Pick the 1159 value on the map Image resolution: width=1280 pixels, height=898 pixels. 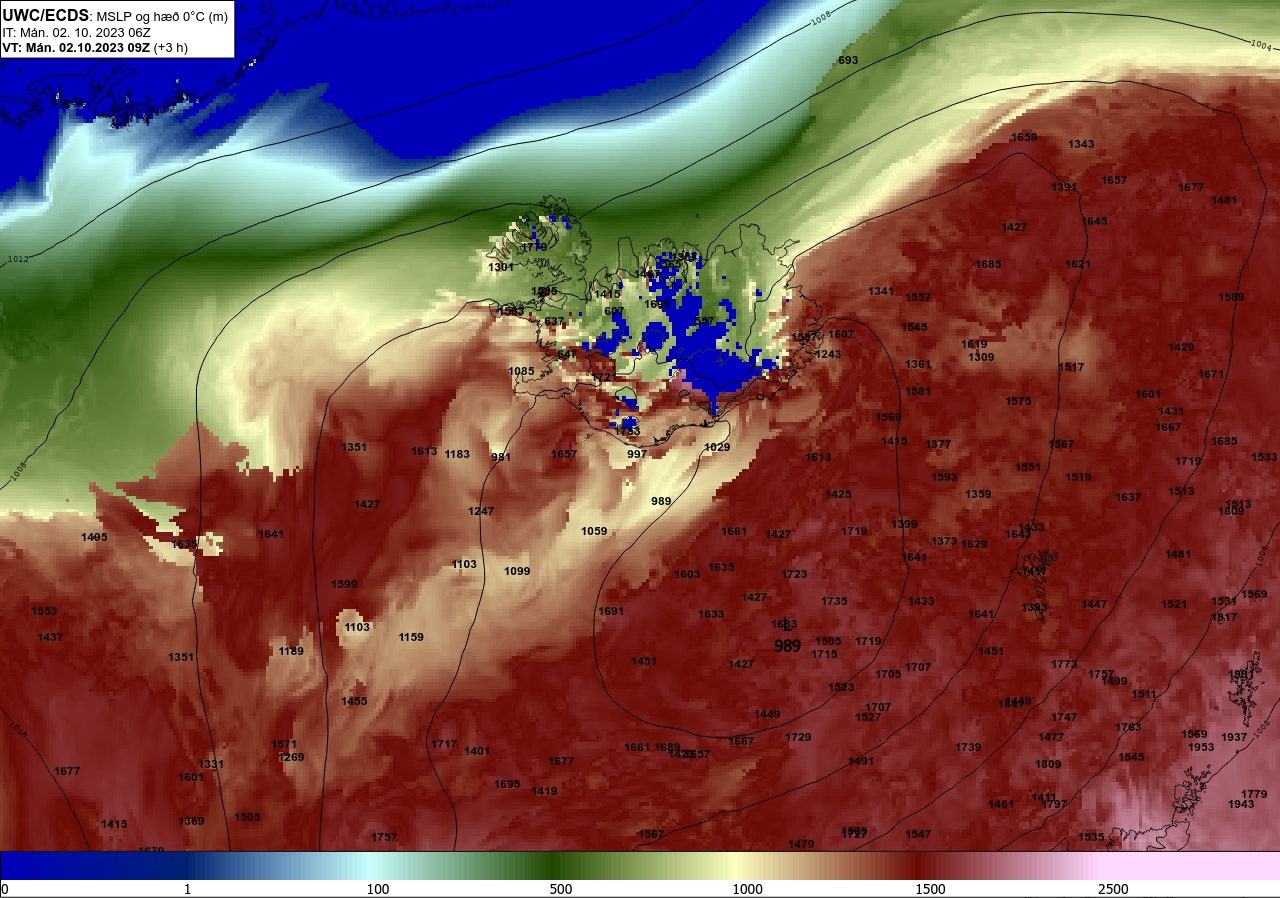411,637
